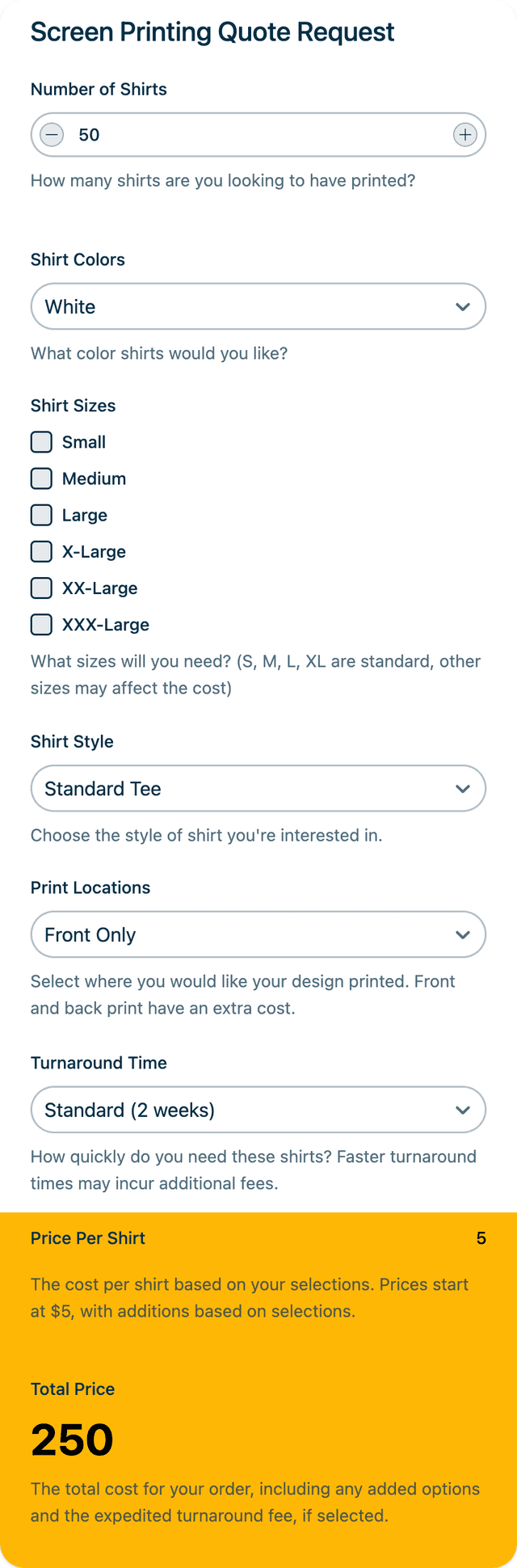Viewport: 517px width, 1568px height.
Task: Click the Number of Shirts field label
Action: click(x=99, y=90)
